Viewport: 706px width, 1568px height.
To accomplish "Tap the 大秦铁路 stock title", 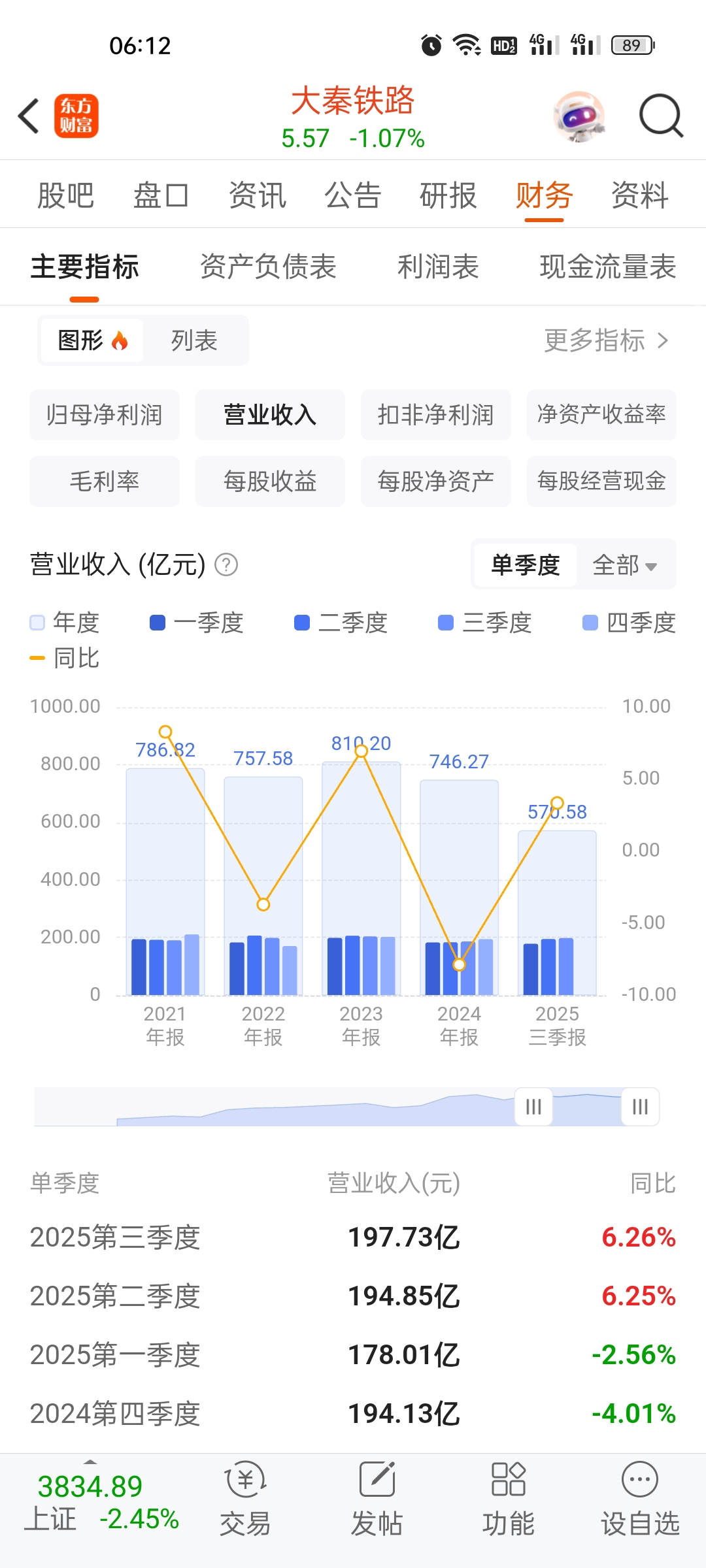I will point(353,101).
